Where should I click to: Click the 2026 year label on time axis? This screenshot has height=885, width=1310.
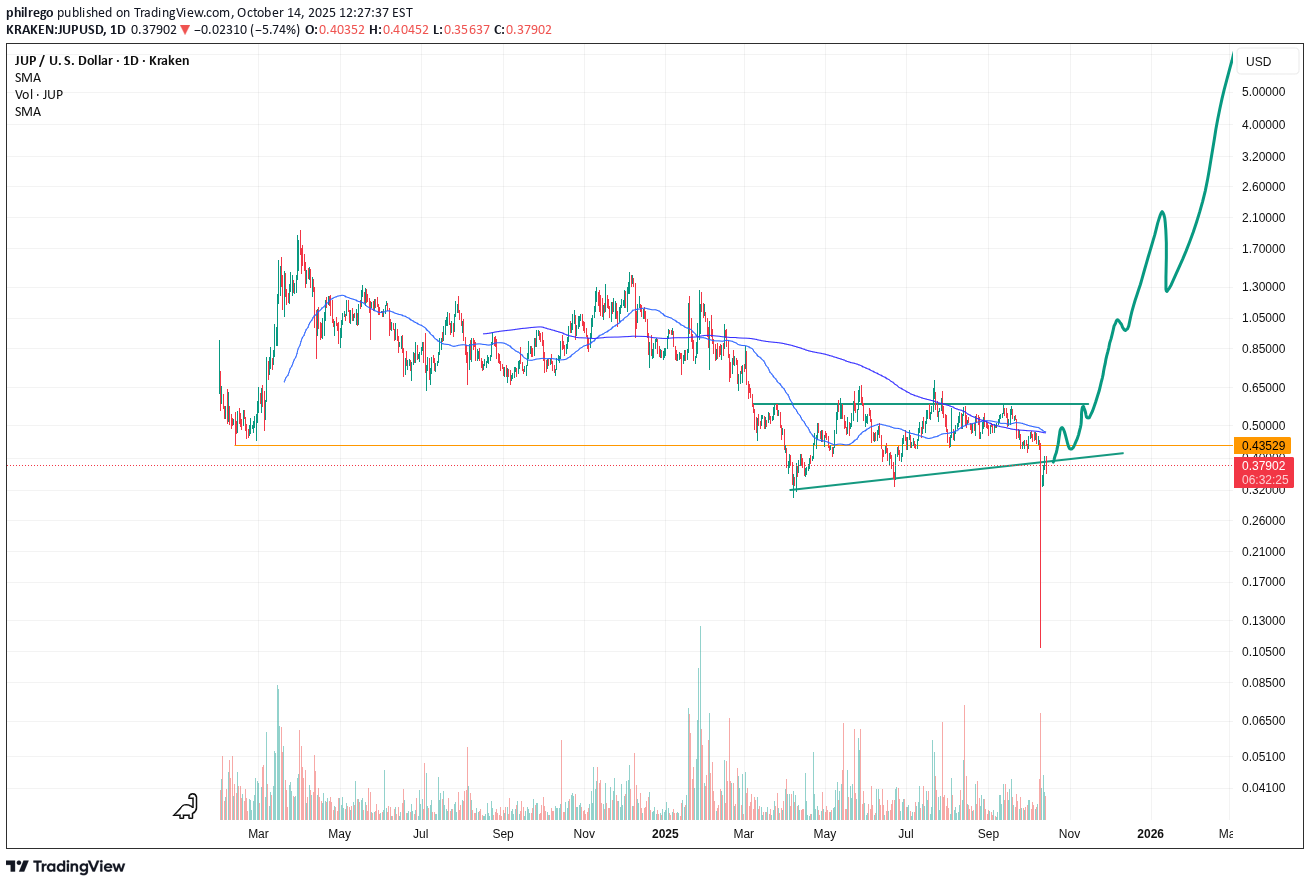tap(1150, 833)
